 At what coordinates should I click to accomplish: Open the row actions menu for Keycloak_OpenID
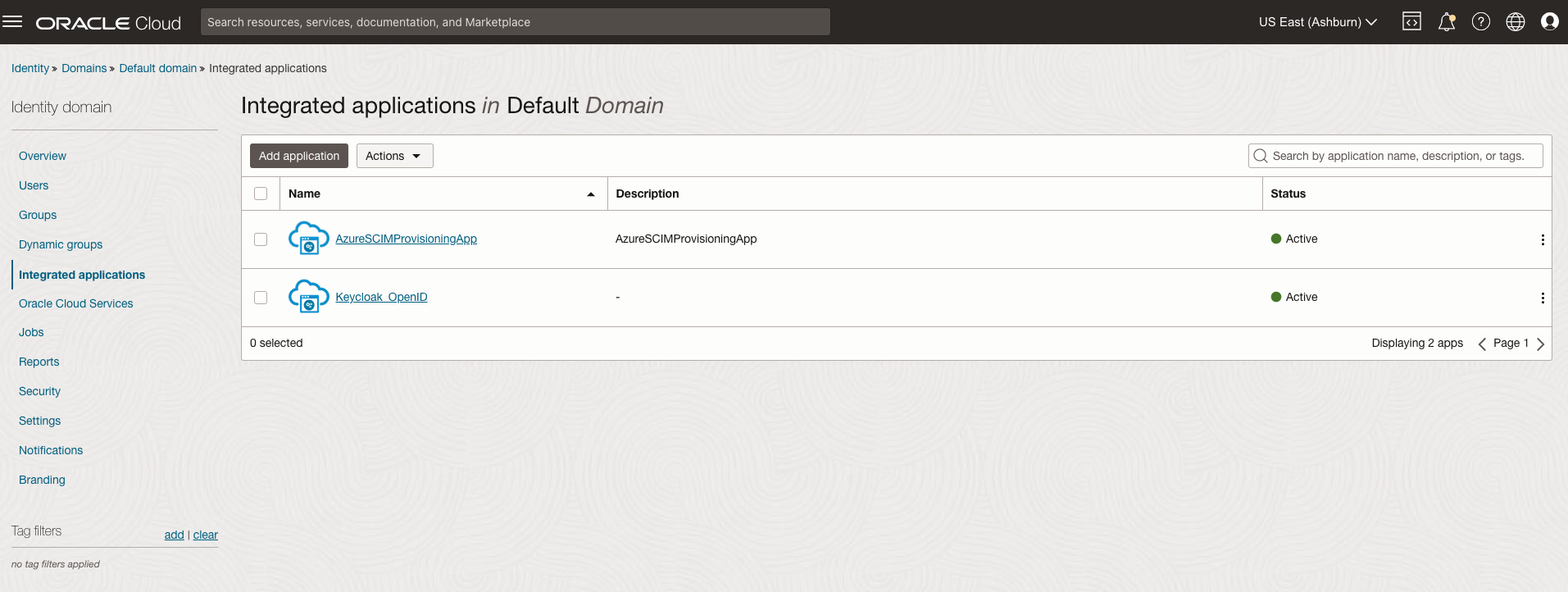click(x=1543, y=298)
